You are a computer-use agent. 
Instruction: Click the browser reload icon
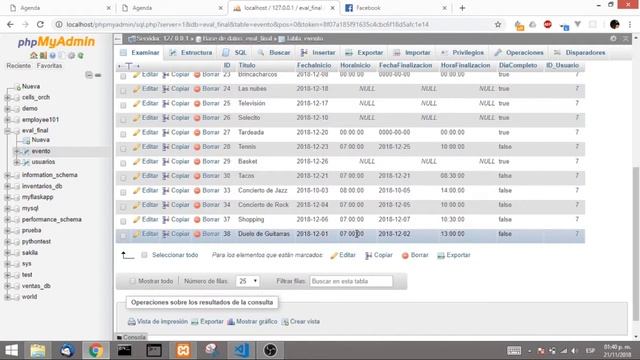40,24
